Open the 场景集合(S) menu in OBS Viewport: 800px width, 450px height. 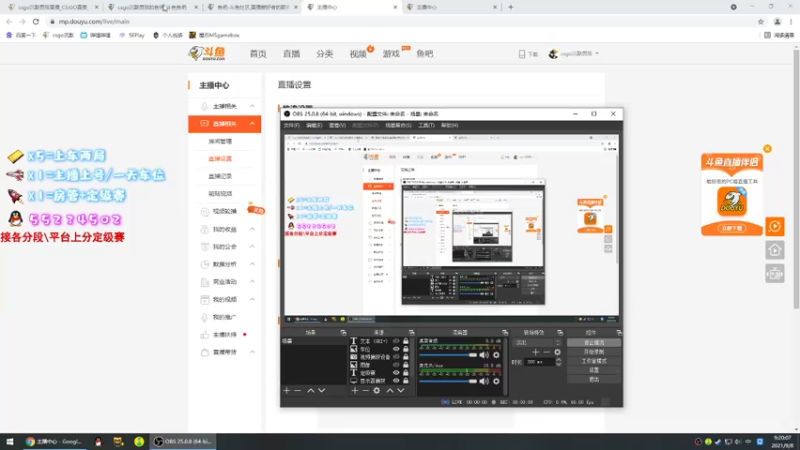pos(398,125)
